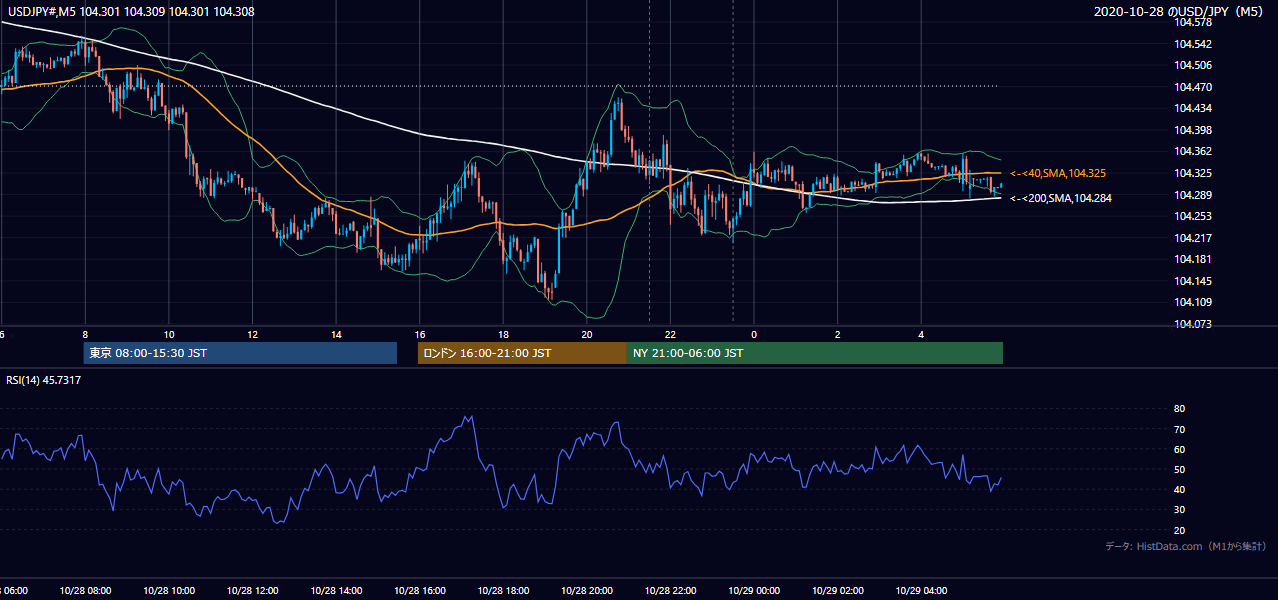Viewport: 1278px width, 600px height.
Task: Click the 10/28 22:00 date axis label
Action: click(670, 591)
